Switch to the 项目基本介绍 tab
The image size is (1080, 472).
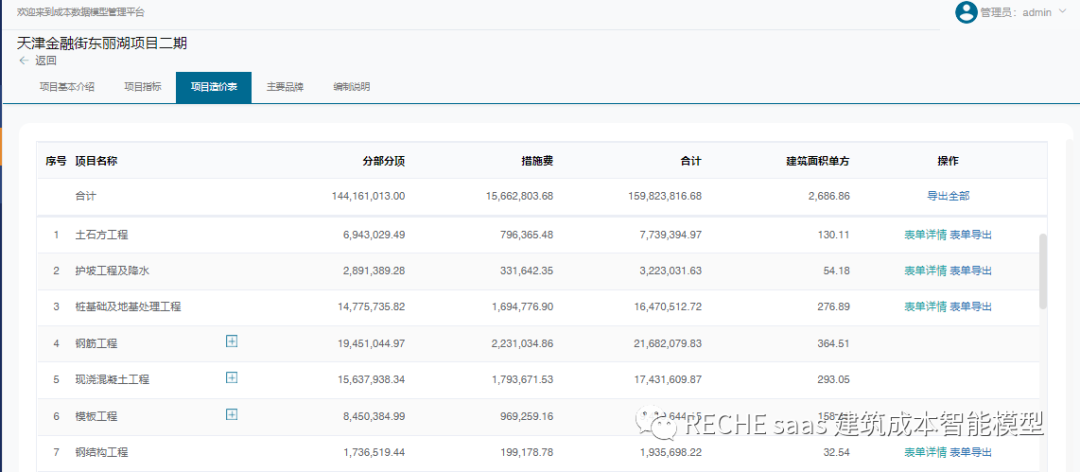pos(67,87)
